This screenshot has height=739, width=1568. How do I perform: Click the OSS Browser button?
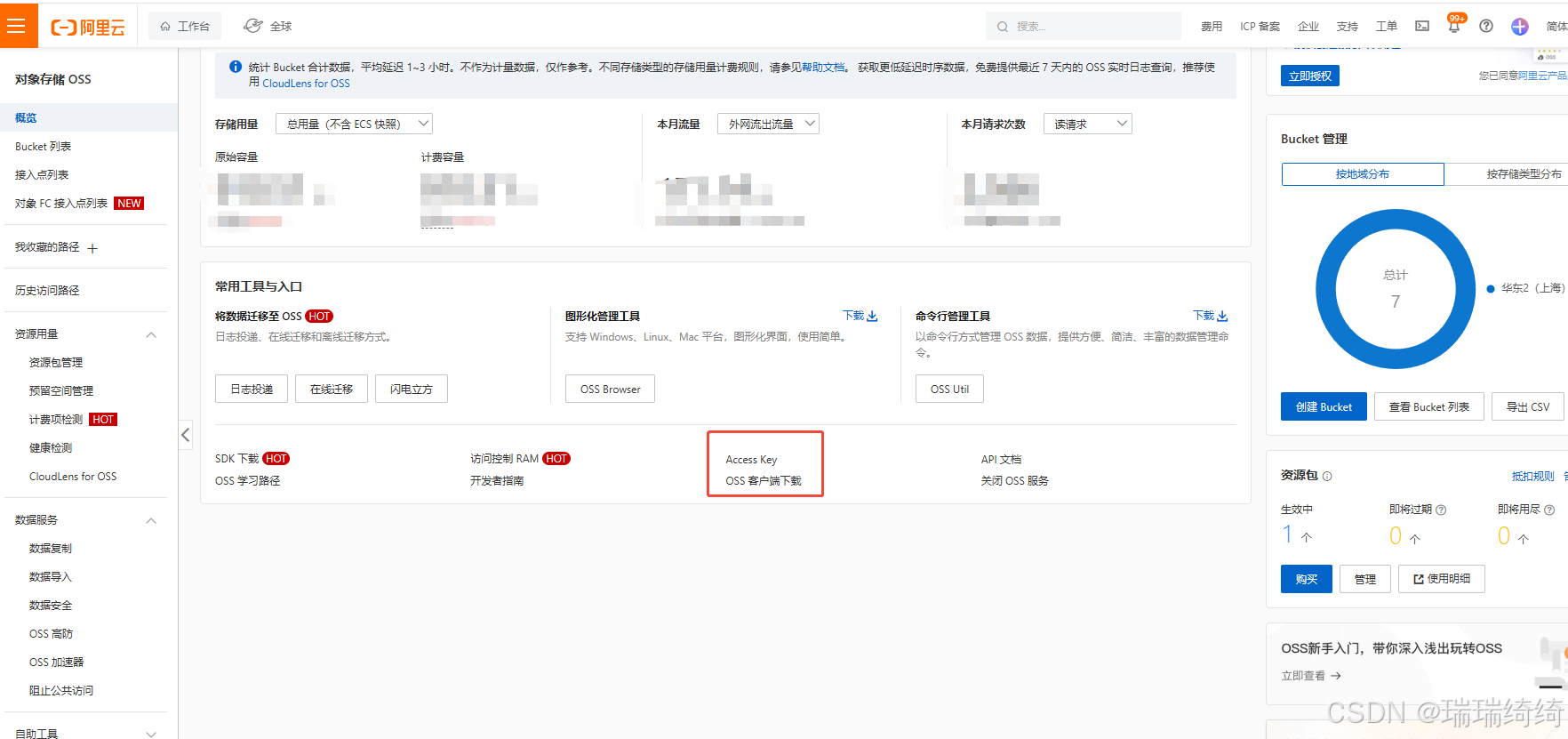coord(610,389)
